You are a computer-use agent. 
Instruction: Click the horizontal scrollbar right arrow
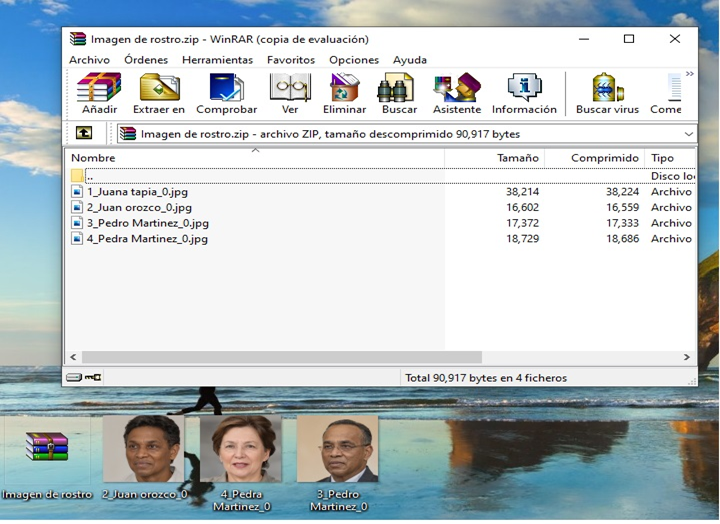coord(686,357)
